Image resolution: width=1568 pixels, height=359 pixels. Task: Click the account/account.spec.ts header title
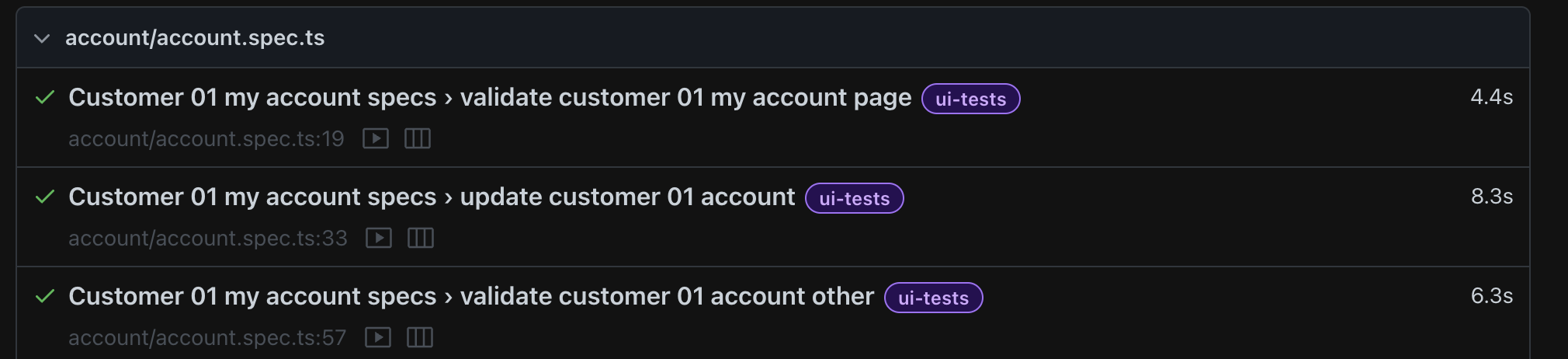(195, 38)
